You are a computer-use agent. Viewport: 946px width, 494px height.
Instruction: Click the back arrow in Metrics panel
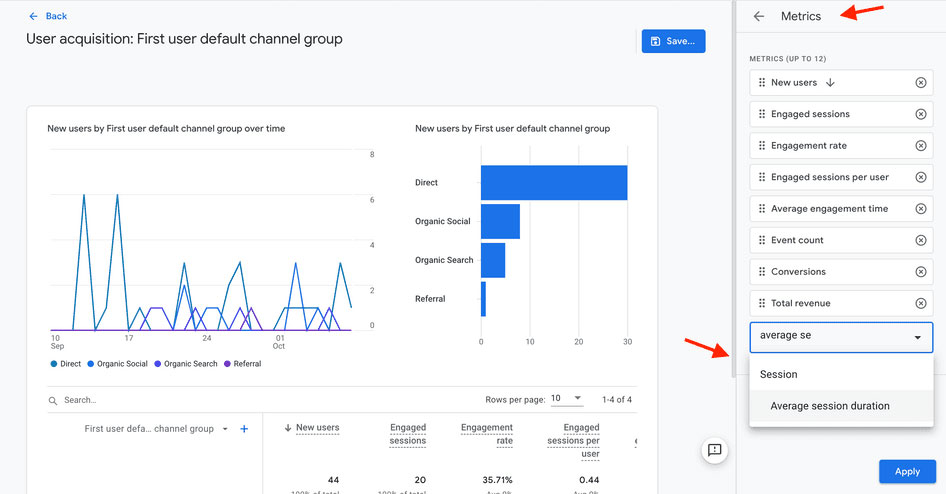759,16
